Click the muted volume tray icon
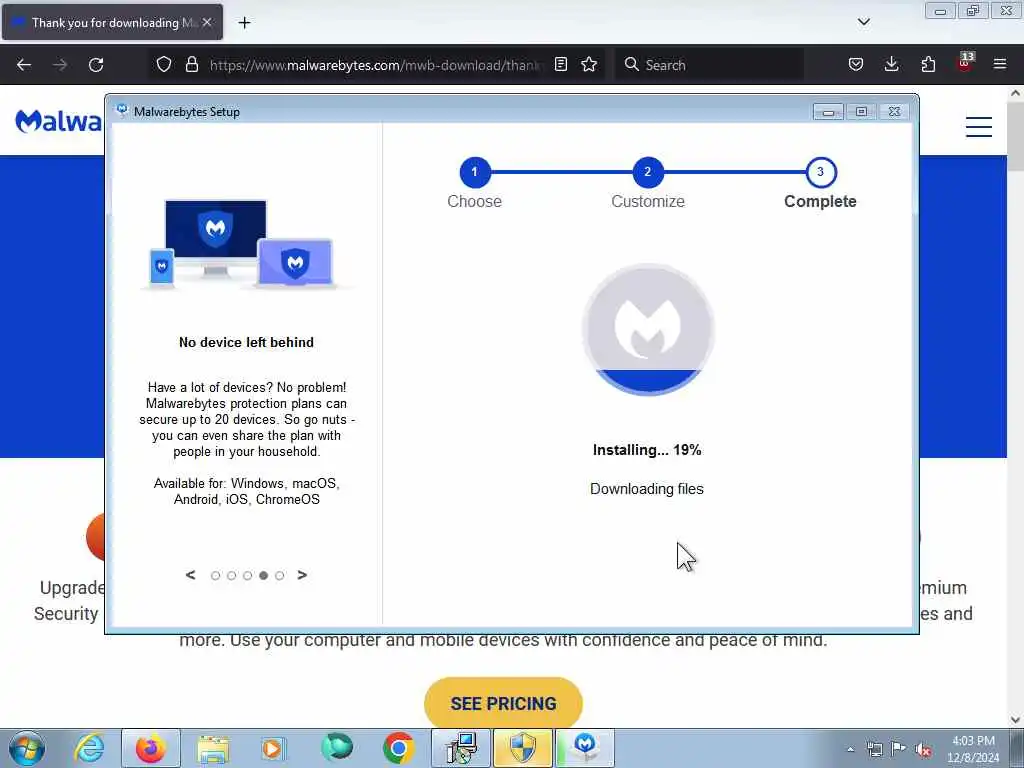The width and height of the screenshot is (1024, 768). 923,750
